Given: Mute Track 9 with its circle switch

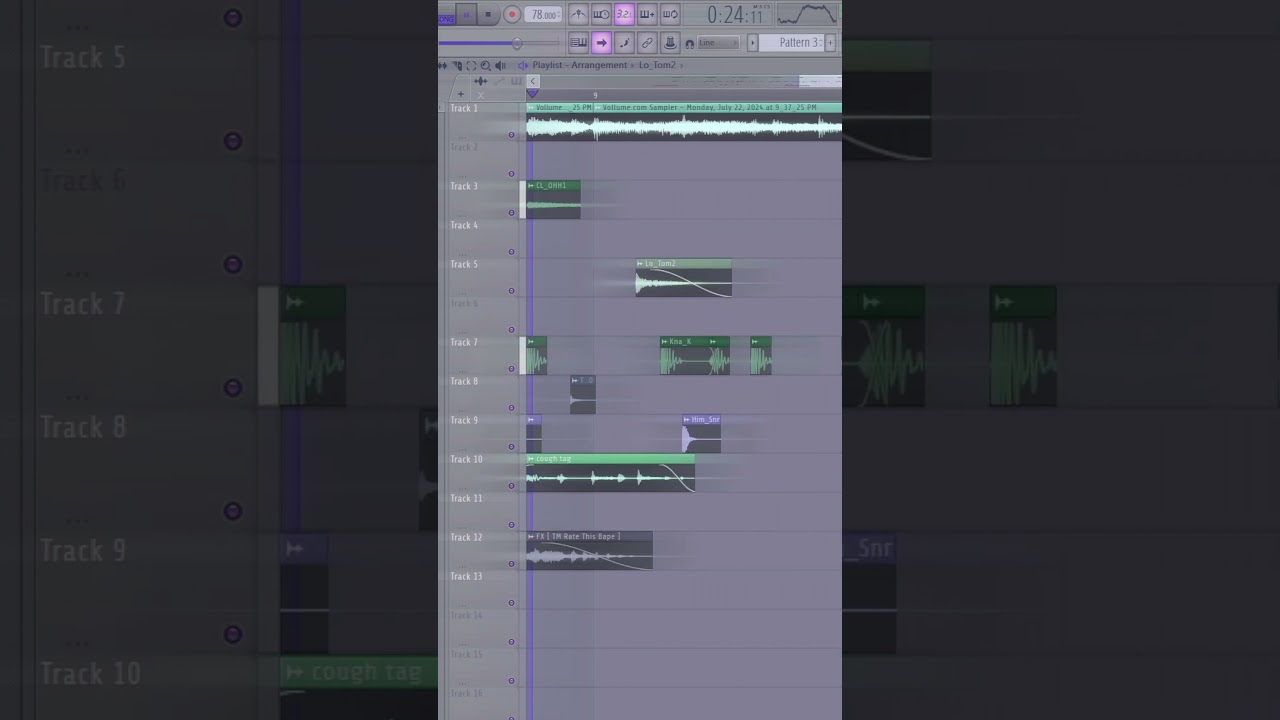Looking at the screenshot, I should (x=511, y=447).
